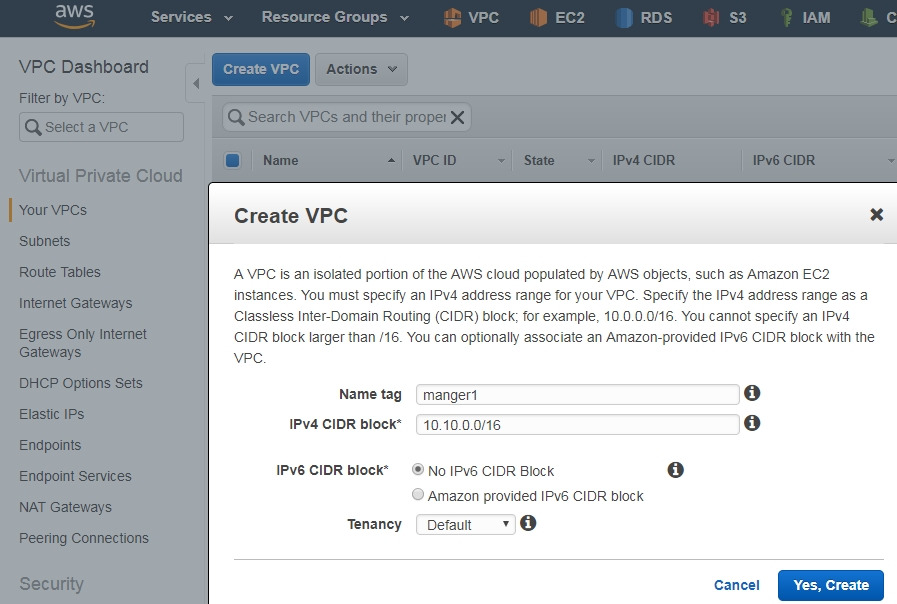Tick the select-all checkbox in VPC table header
Viewport: 897px width, 604px height.
click(x=233, y=160)
